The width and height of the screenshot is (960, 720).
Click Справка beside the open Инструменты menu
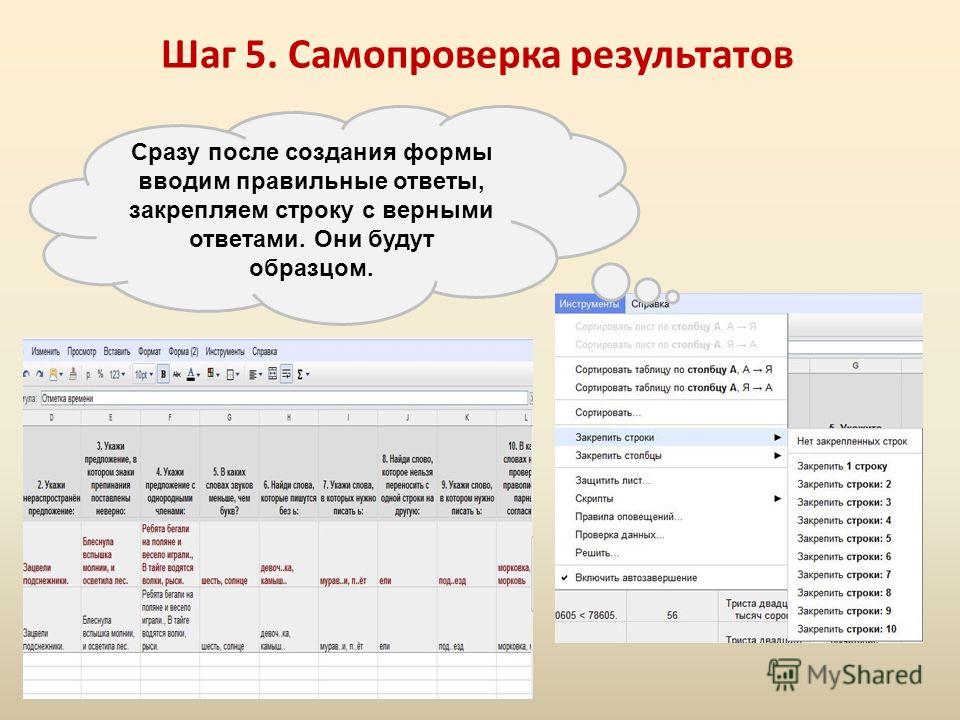click(650, 304)
